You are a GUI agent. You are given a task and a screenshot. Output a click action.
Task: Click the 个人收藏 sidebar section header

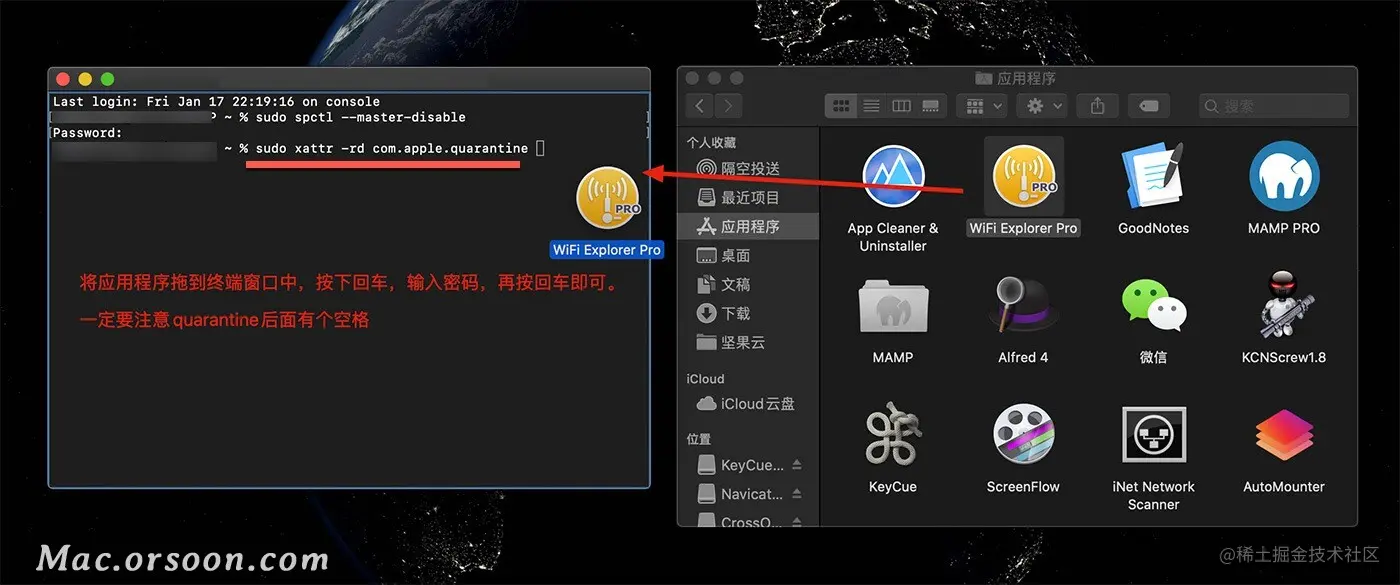(x=711, y=143)
